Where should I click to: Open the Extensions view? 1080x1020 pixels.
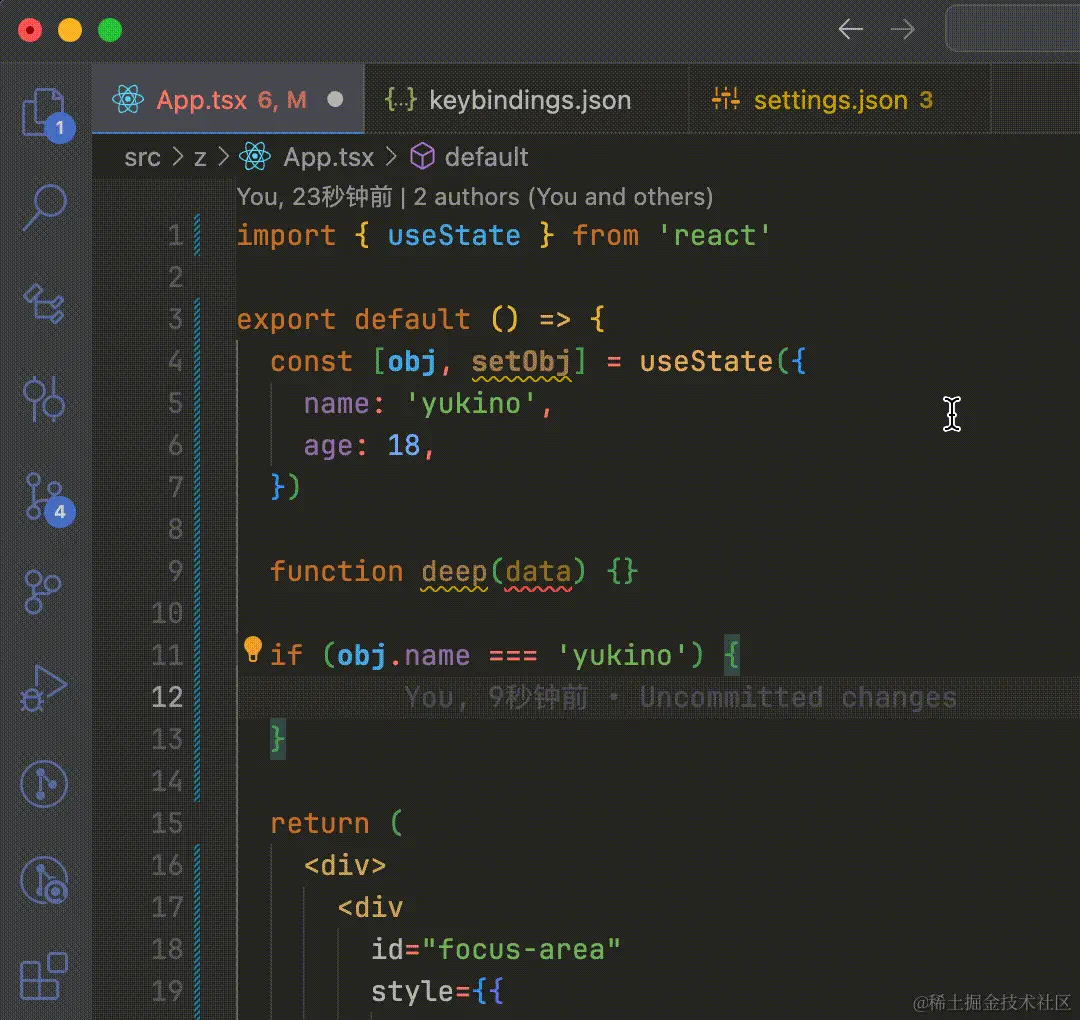[x=44, y=976]
